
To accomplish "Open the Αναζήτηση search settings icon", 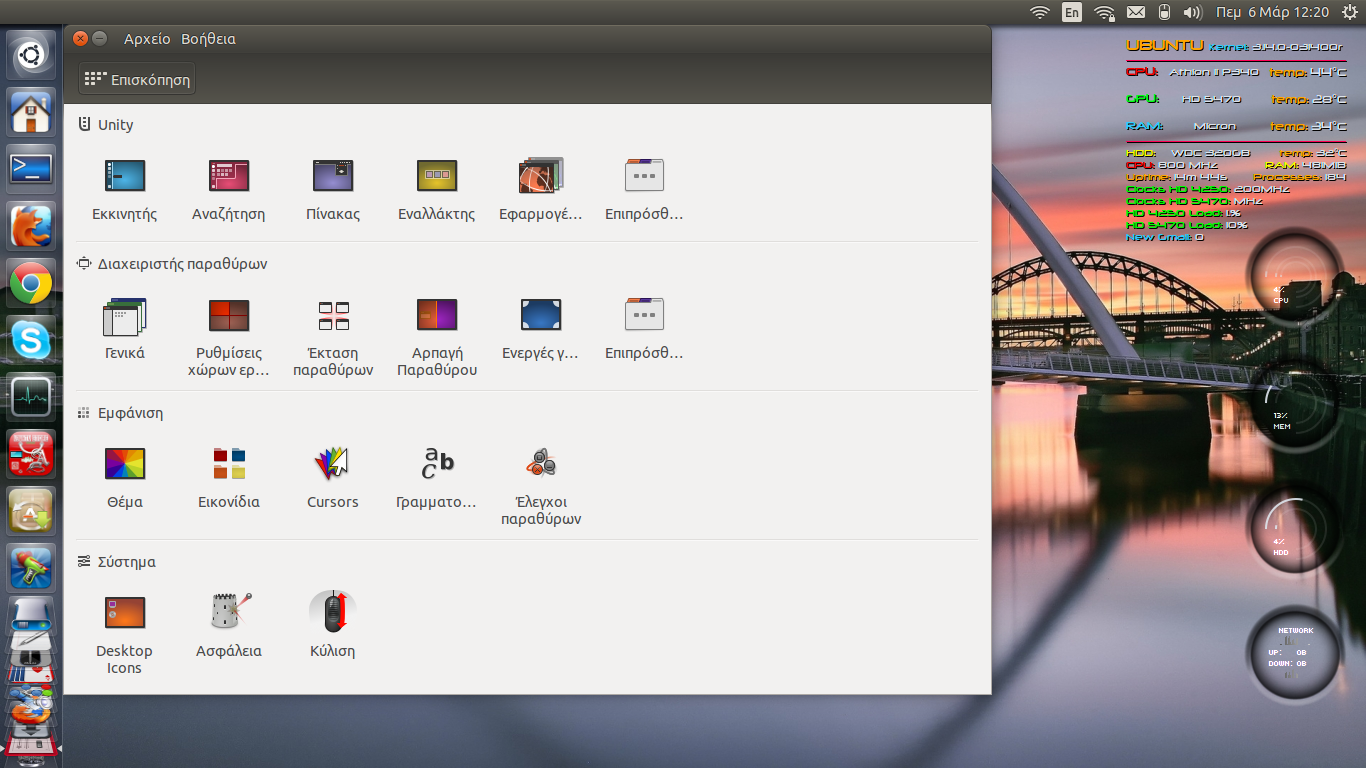I will point(228,177).
